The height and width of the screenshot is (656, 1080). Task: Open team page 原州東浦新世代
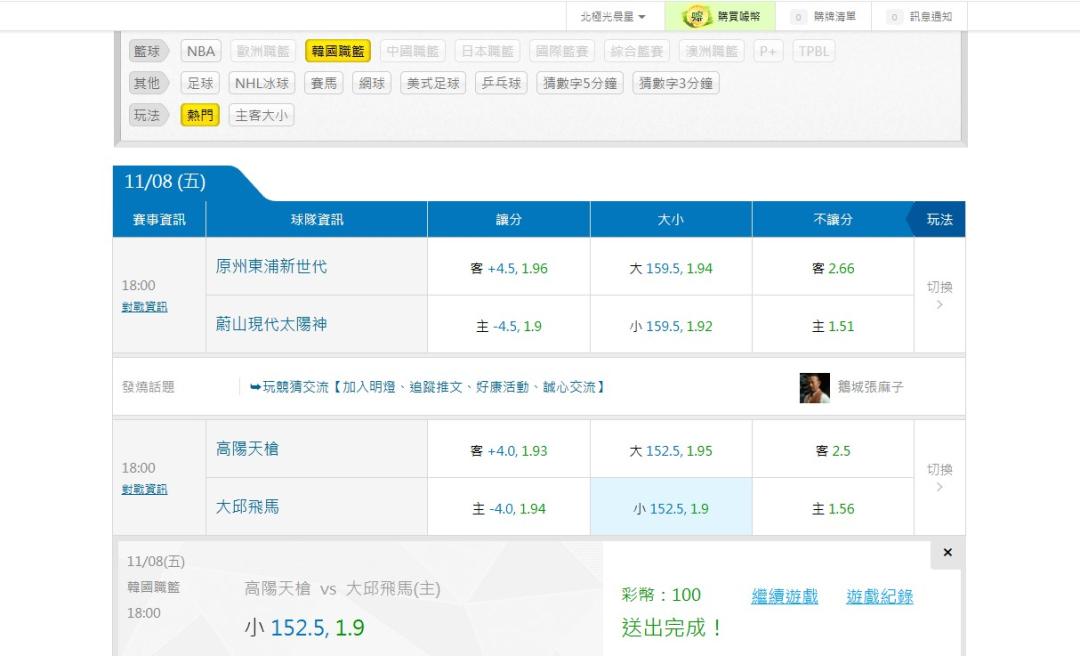pos(271,267)
